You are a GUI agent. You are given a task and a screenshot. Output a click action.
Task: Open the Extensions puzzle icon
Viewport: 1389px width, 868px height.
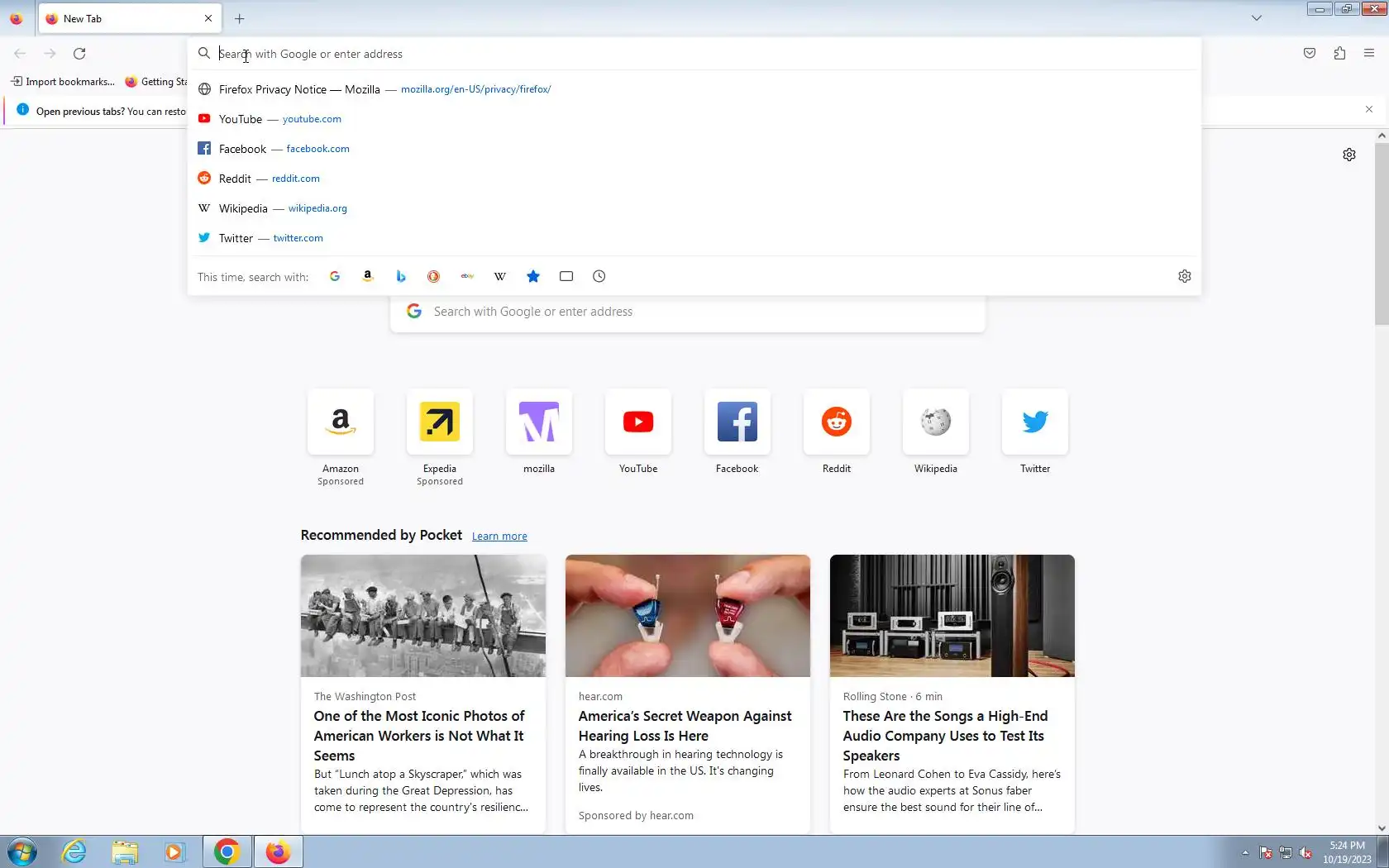pyautogui.click(x=1339, y=54)
